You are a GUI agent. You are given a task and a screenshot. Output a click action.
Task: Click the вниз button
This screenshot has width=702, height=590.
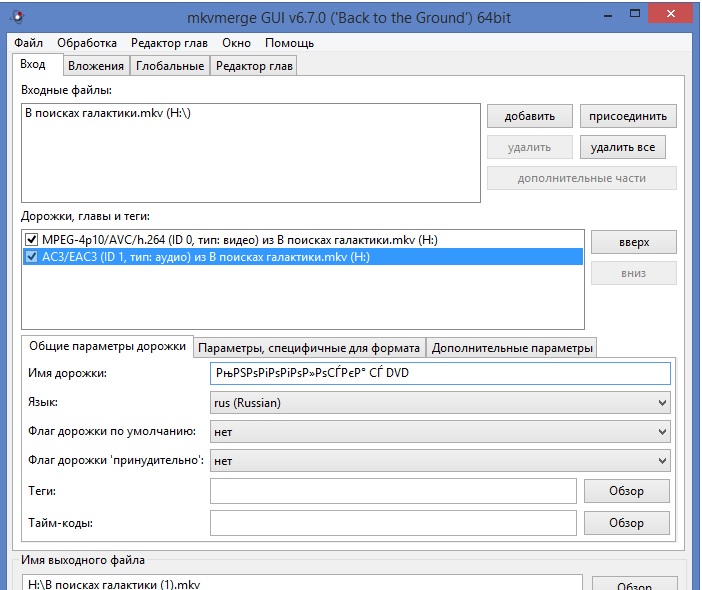click(x=634, y=273)
